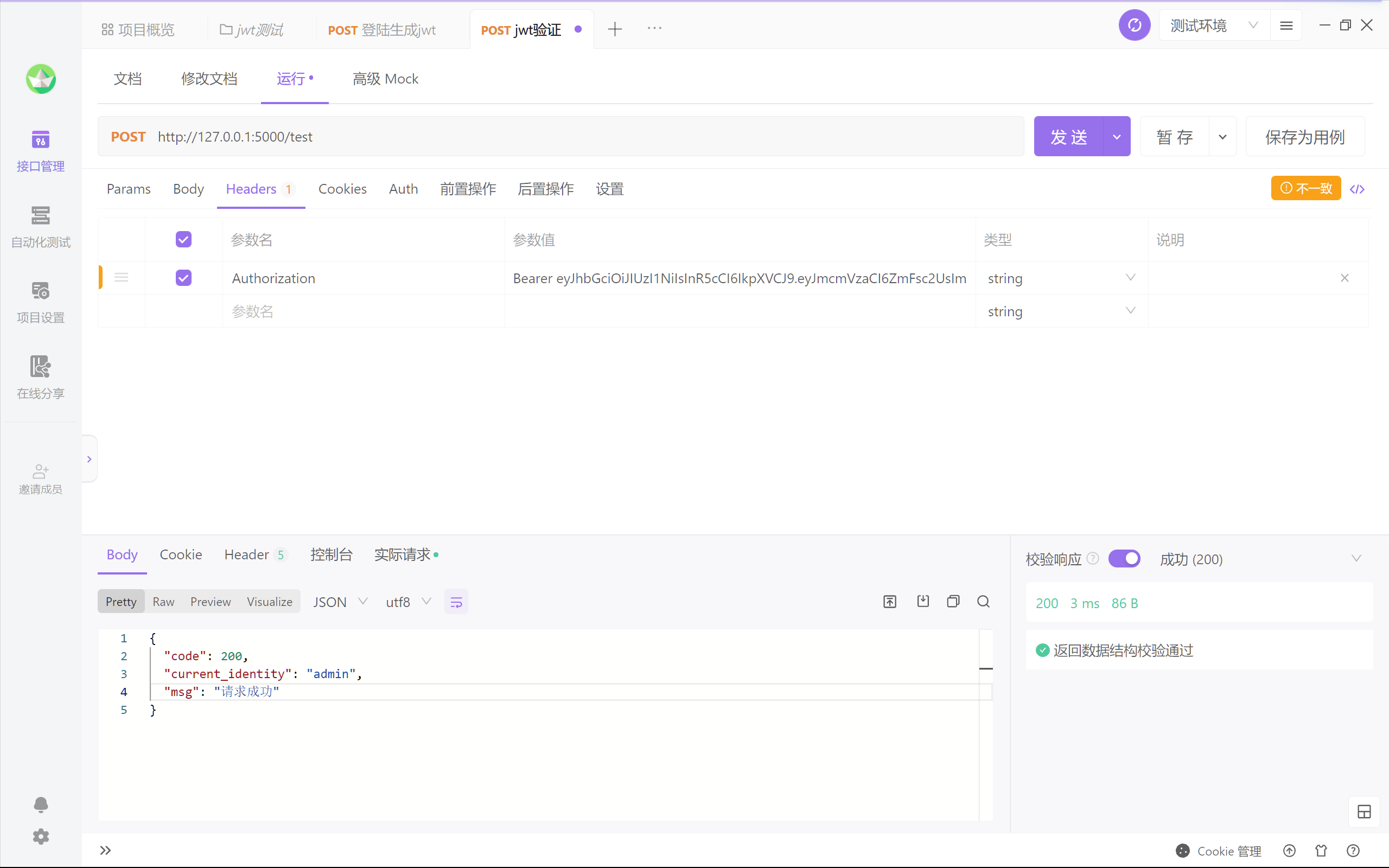Viewport: 1389px width, 868px height.
Task: Click the refresh sync icon near environment selector
Action: tap(1134, 26)
